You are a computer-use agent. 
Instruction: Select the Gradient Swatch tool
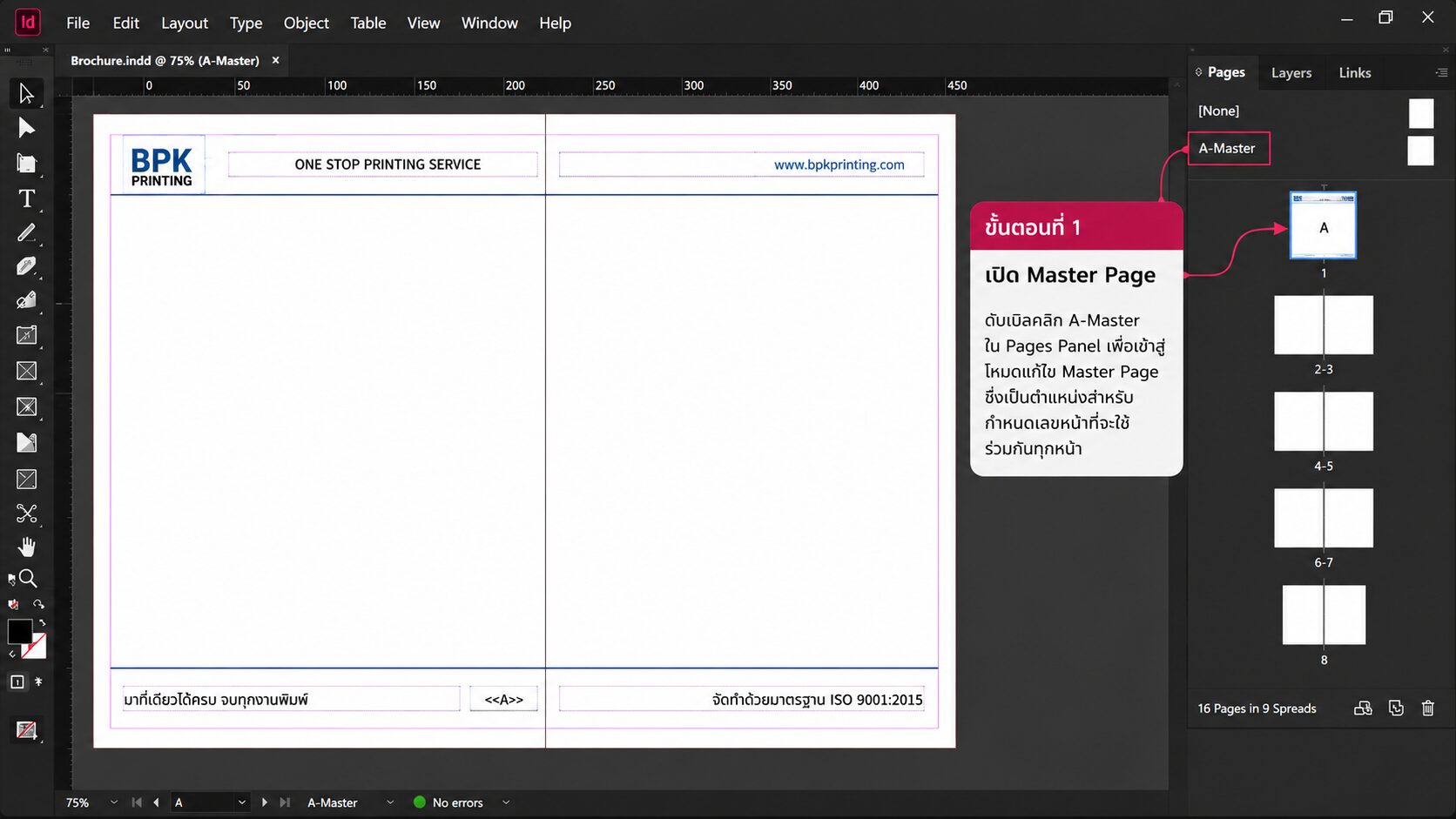26,442
